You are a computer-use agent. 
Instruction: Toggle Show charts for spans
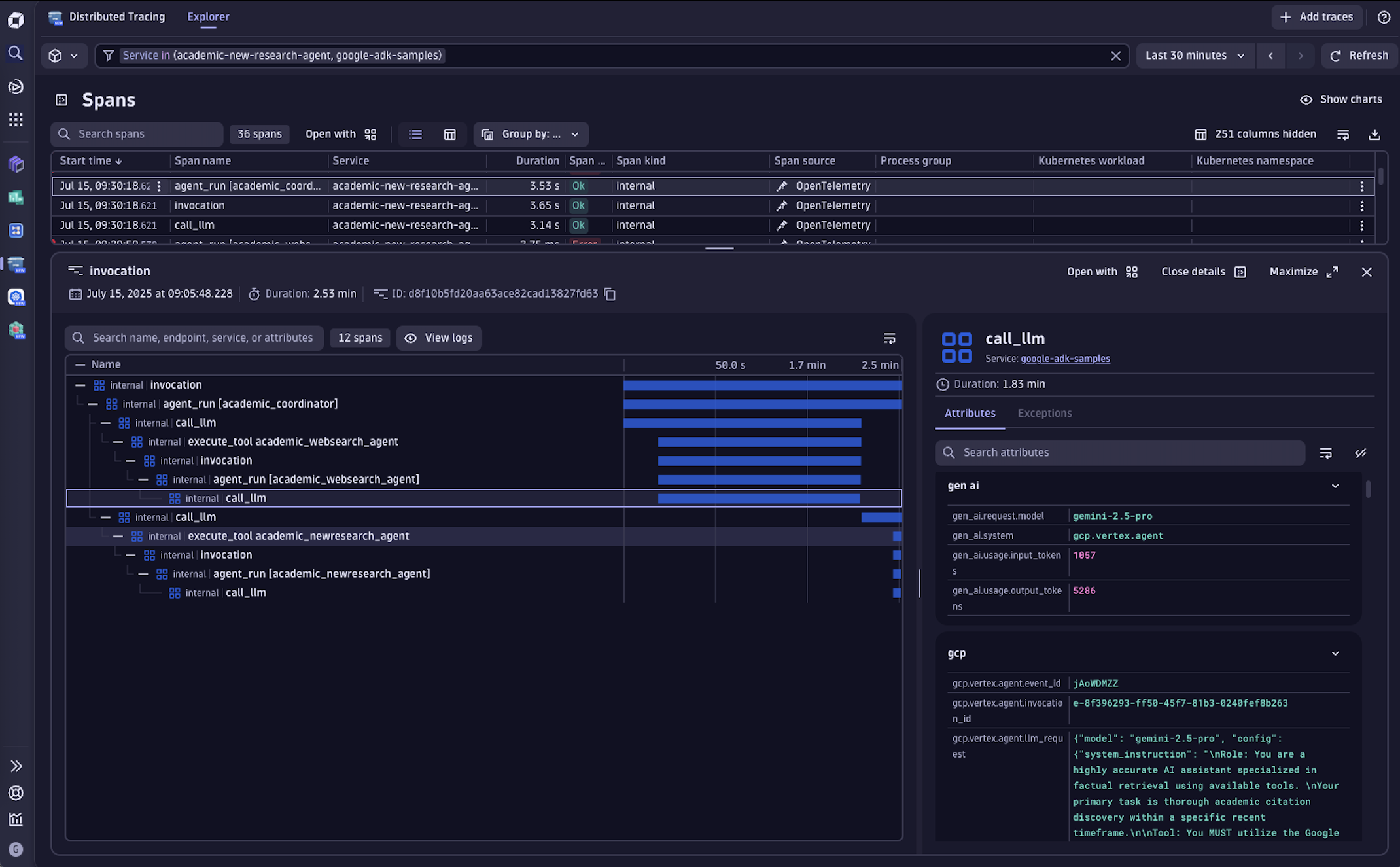tap(1339, 99)
